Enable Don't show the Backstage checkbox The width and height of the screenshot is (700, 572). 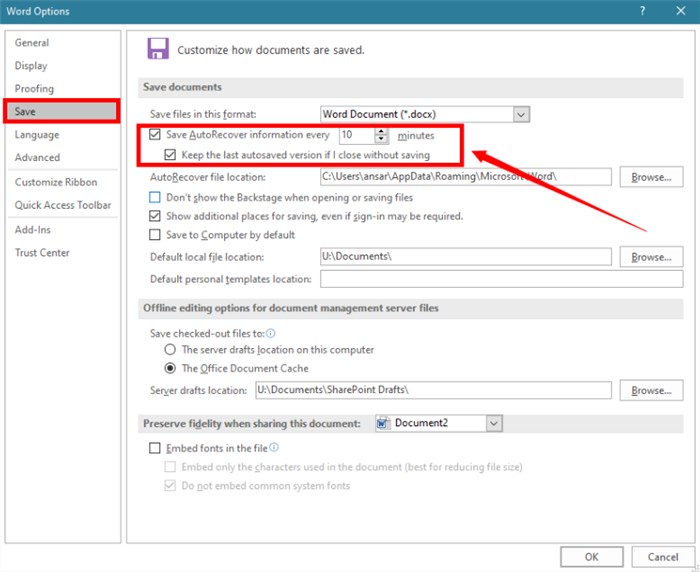pyautogui.click(x=154, y=197)
